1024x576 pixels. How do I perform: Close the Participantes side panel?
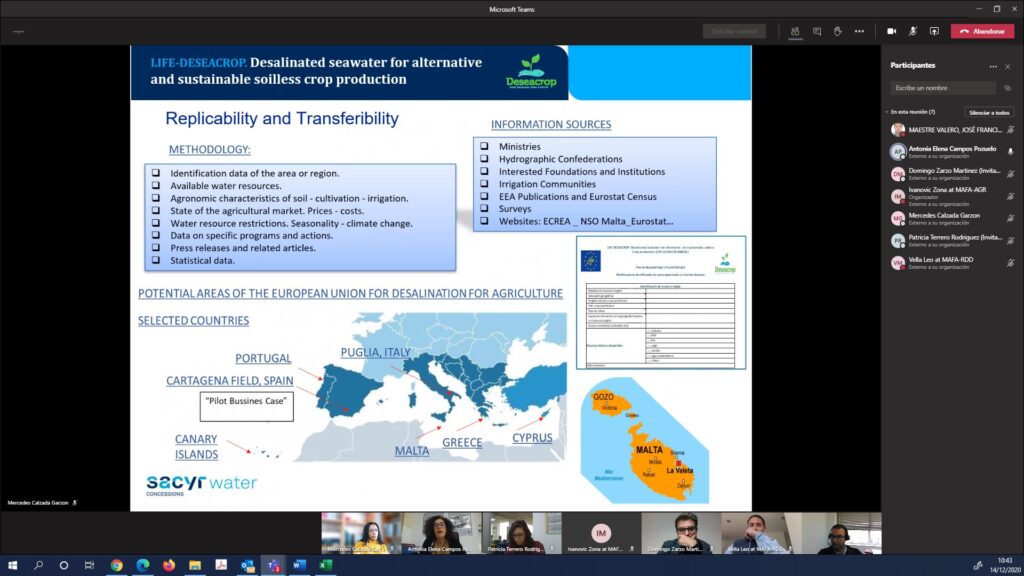pyautogui.click(x=1008, y=66)
